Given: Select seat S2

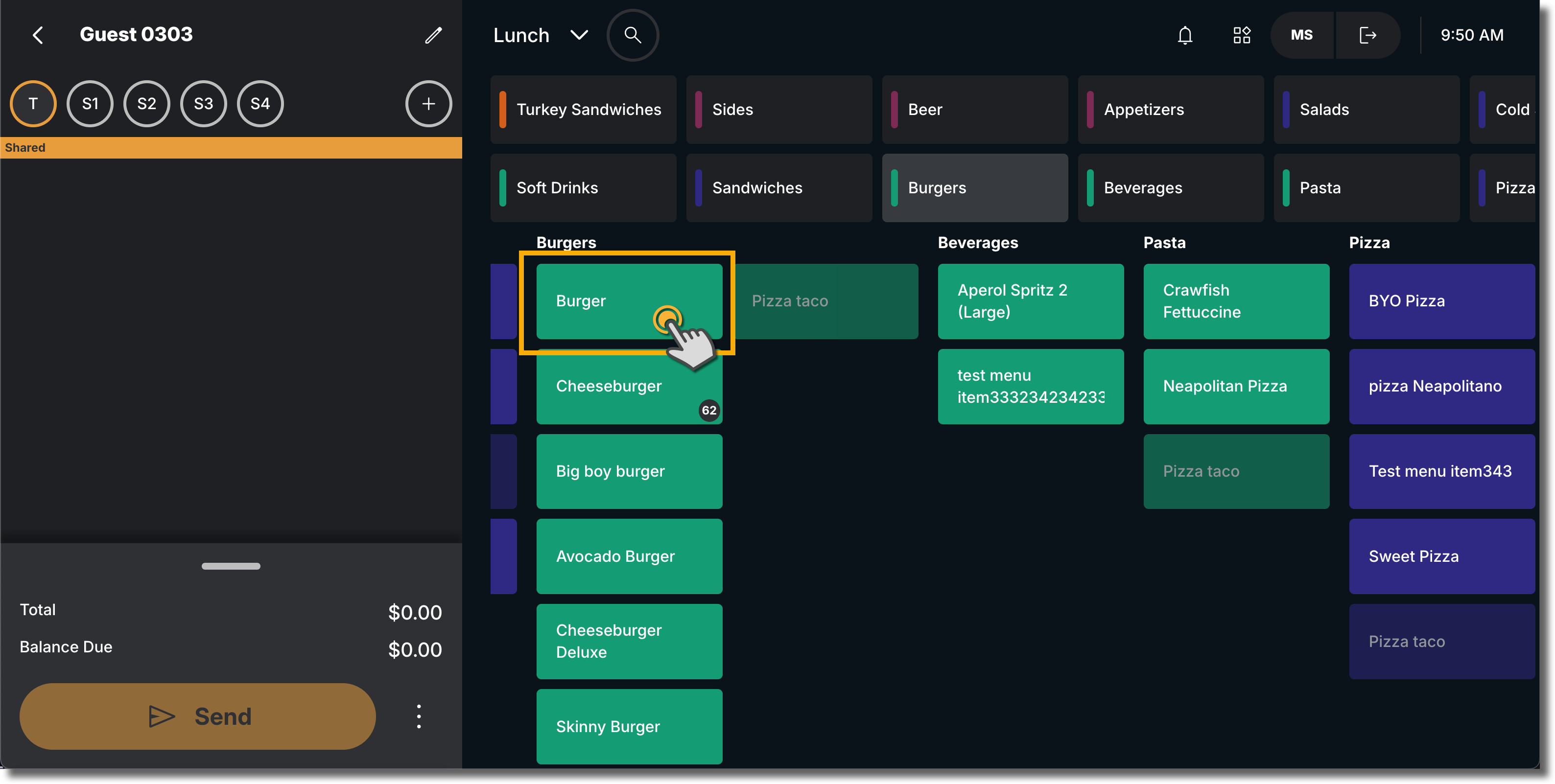Looking at the screenshot, I should (147, 104).
